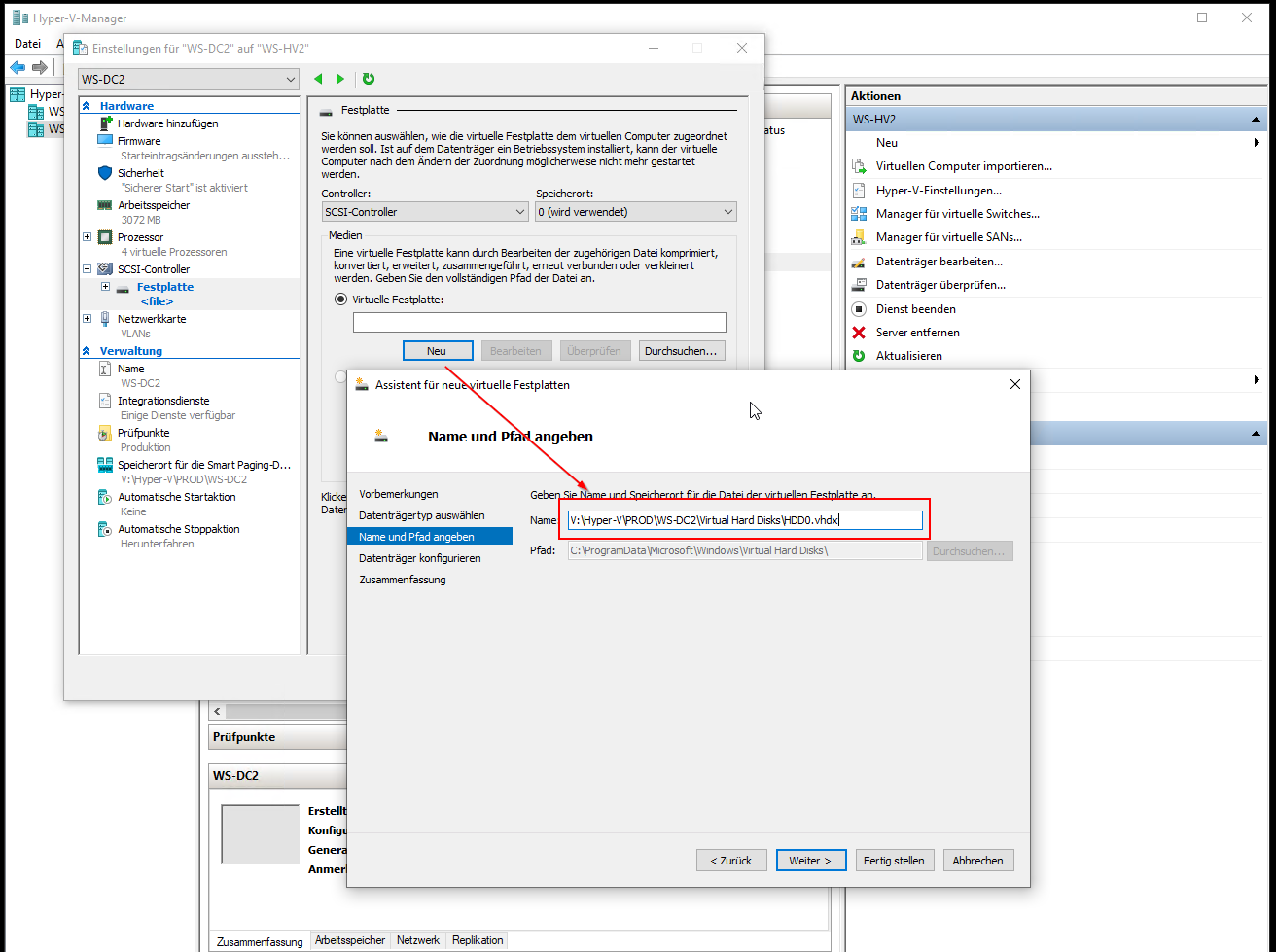Collapse the SCSI-Controller node
Image resolution: width=1276 pixels, height=952 pixels.
click(x=88, y=269)
